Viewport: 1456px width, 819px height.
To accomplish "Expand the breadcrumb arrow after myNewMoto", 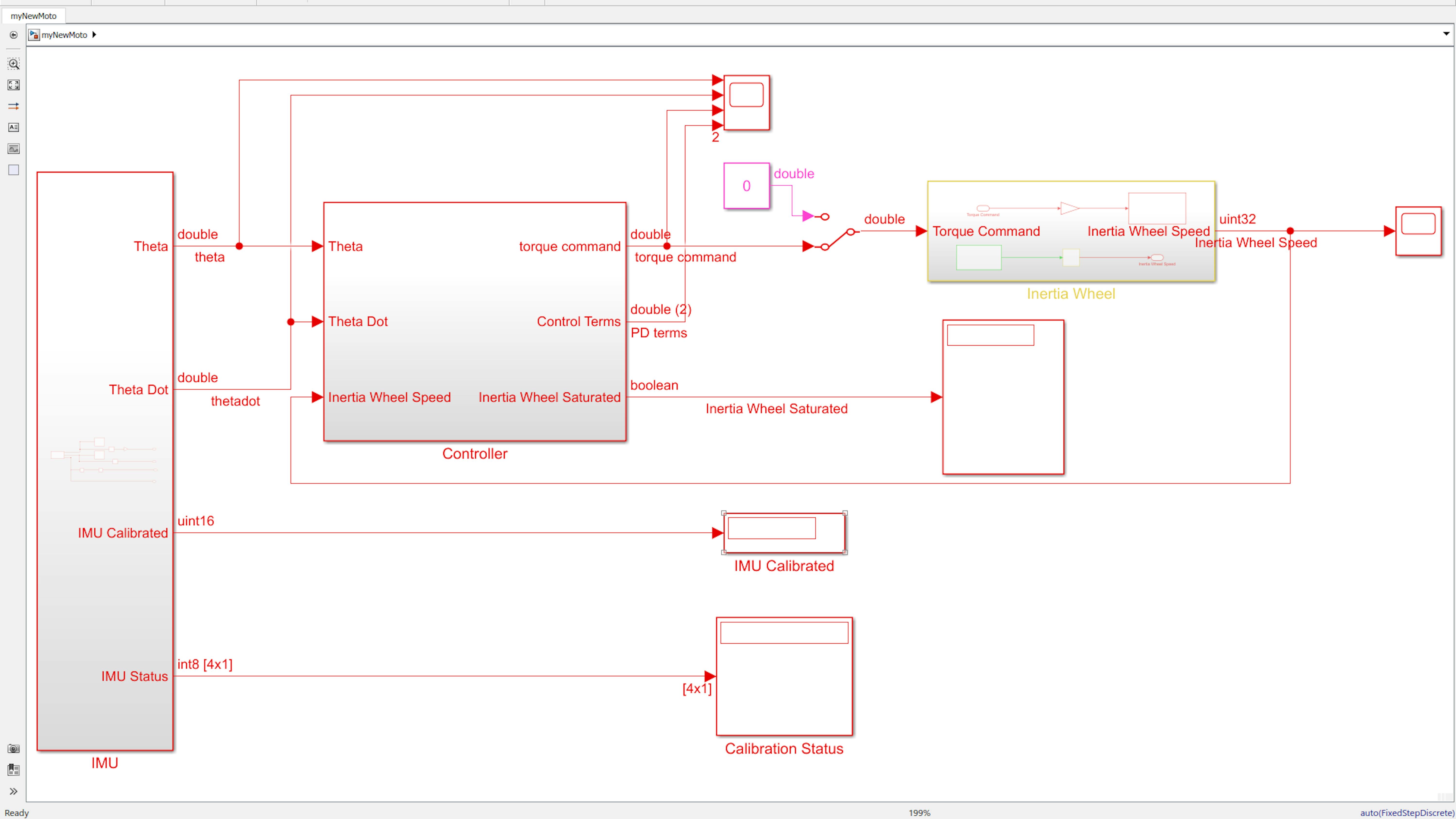I will (x=94, y=34).
